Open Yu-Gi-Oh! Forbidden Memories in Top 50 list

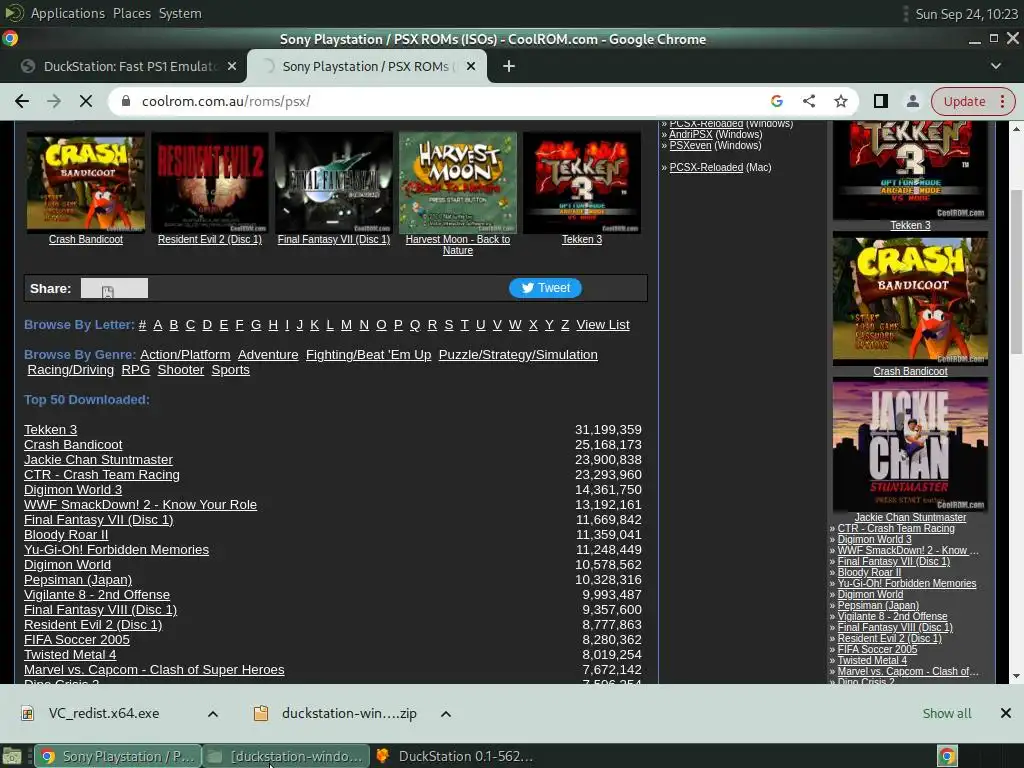116,550
